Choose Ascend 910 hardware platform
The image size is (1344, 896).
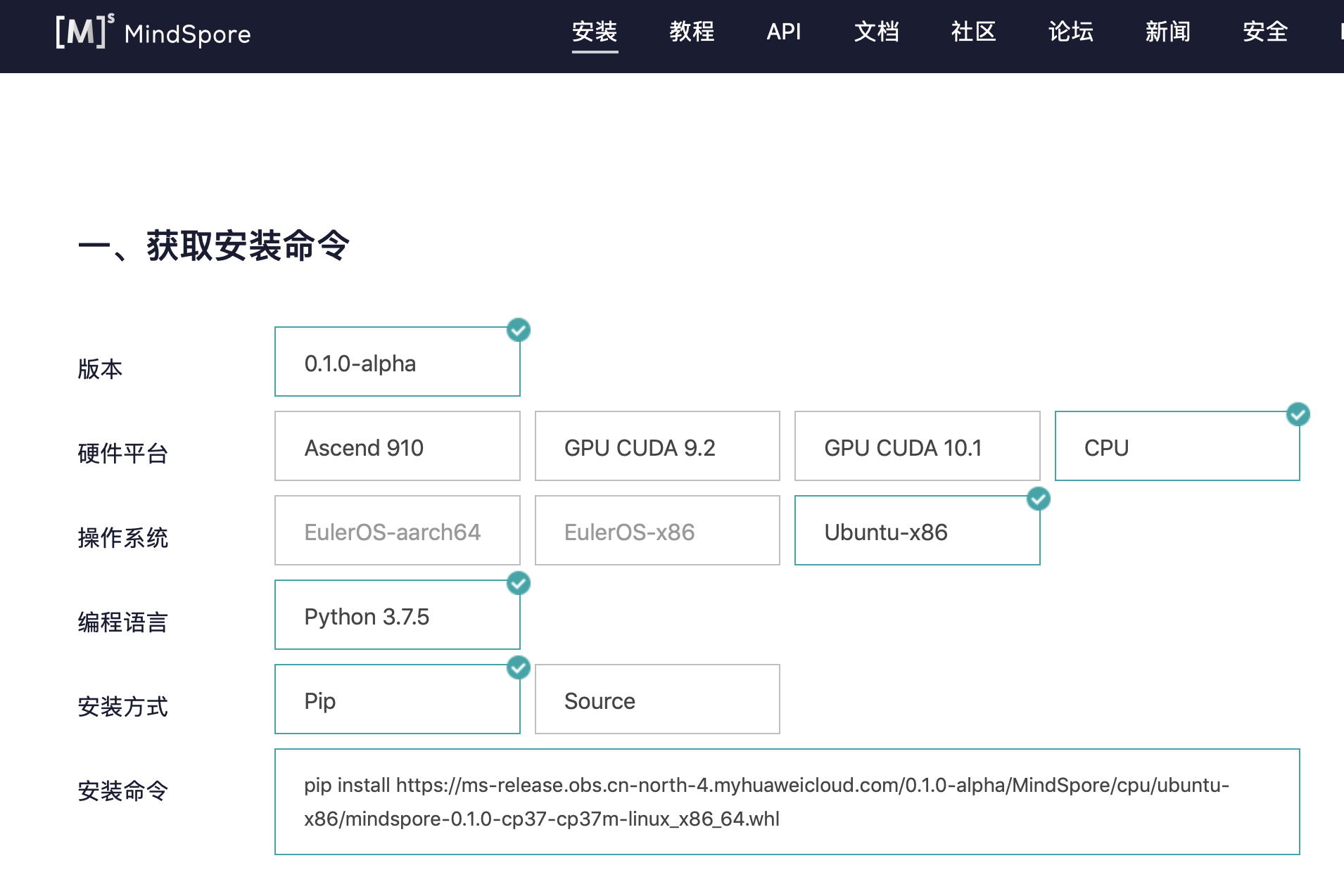coord(398,446)
